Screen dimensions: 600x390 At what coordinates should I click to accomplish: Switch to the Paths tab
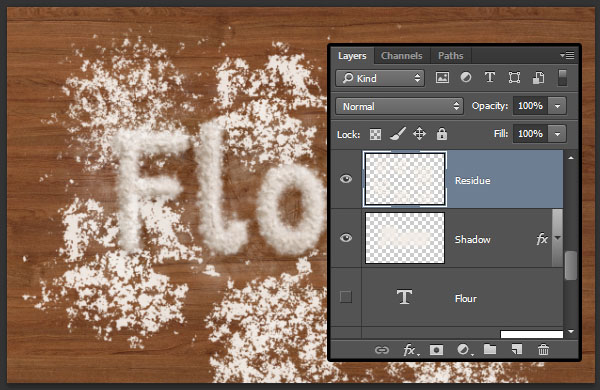tap(450, 56)
